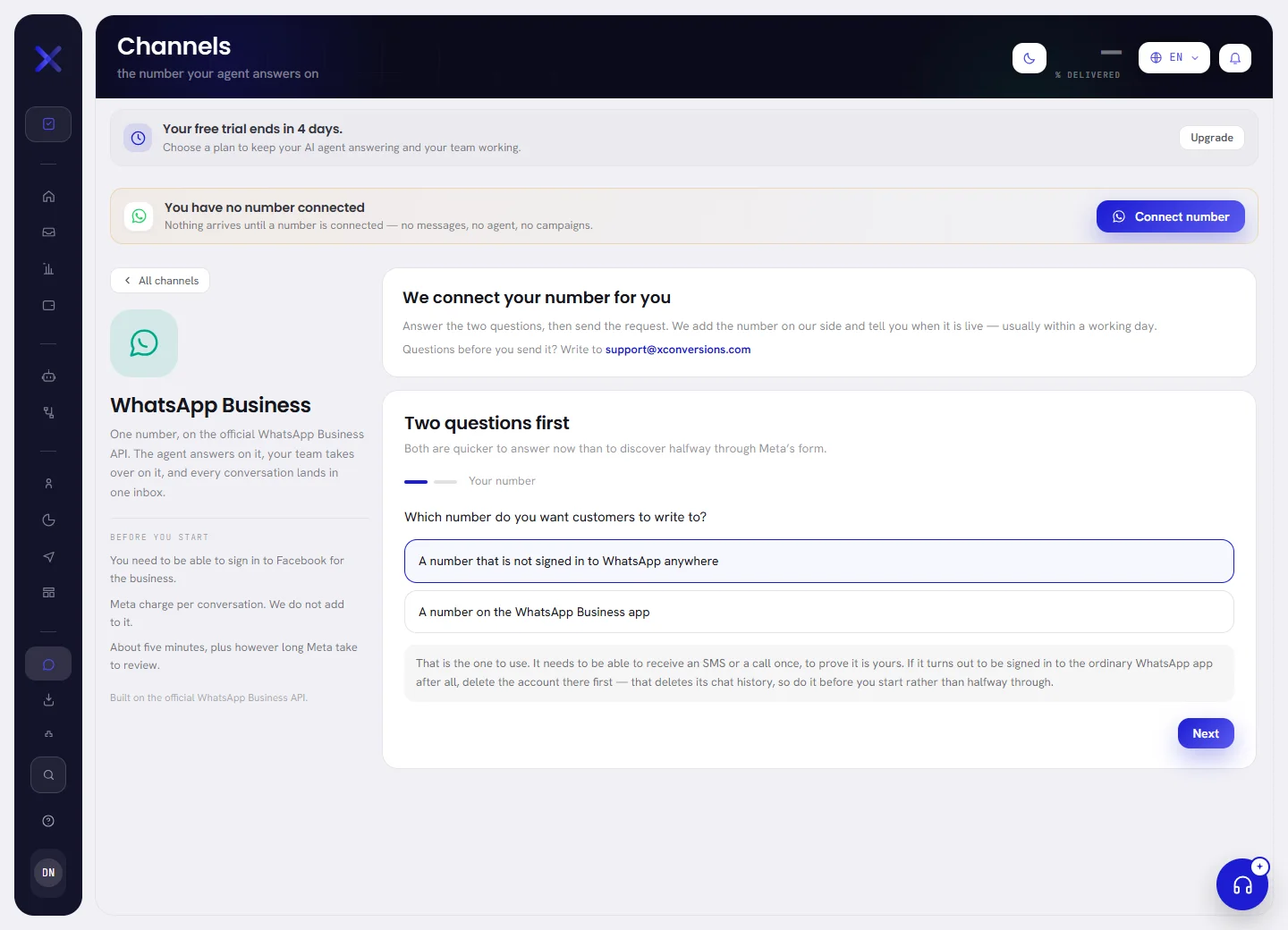Click the 'Two questions first' heading
The image size is (1288, 930).
[487, 423]
